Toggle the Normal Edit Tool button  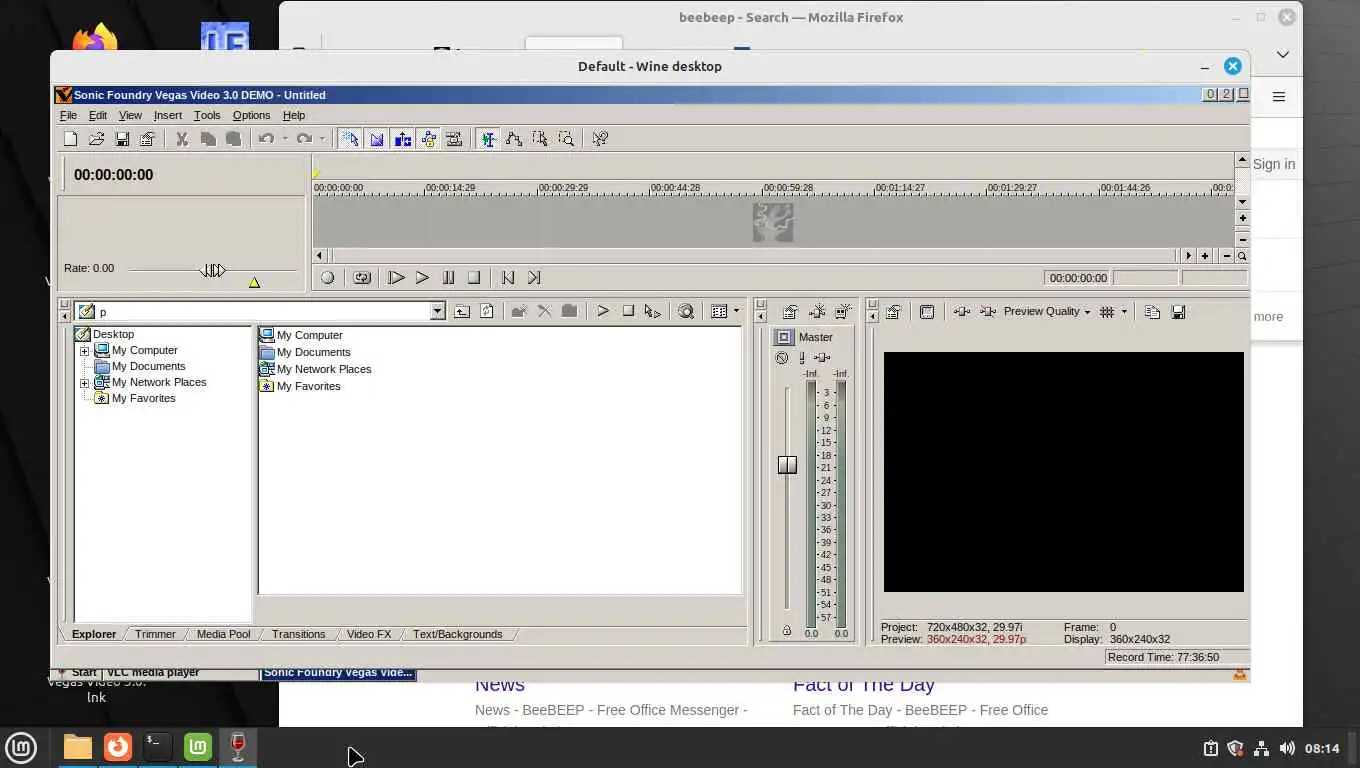point(488,139)
